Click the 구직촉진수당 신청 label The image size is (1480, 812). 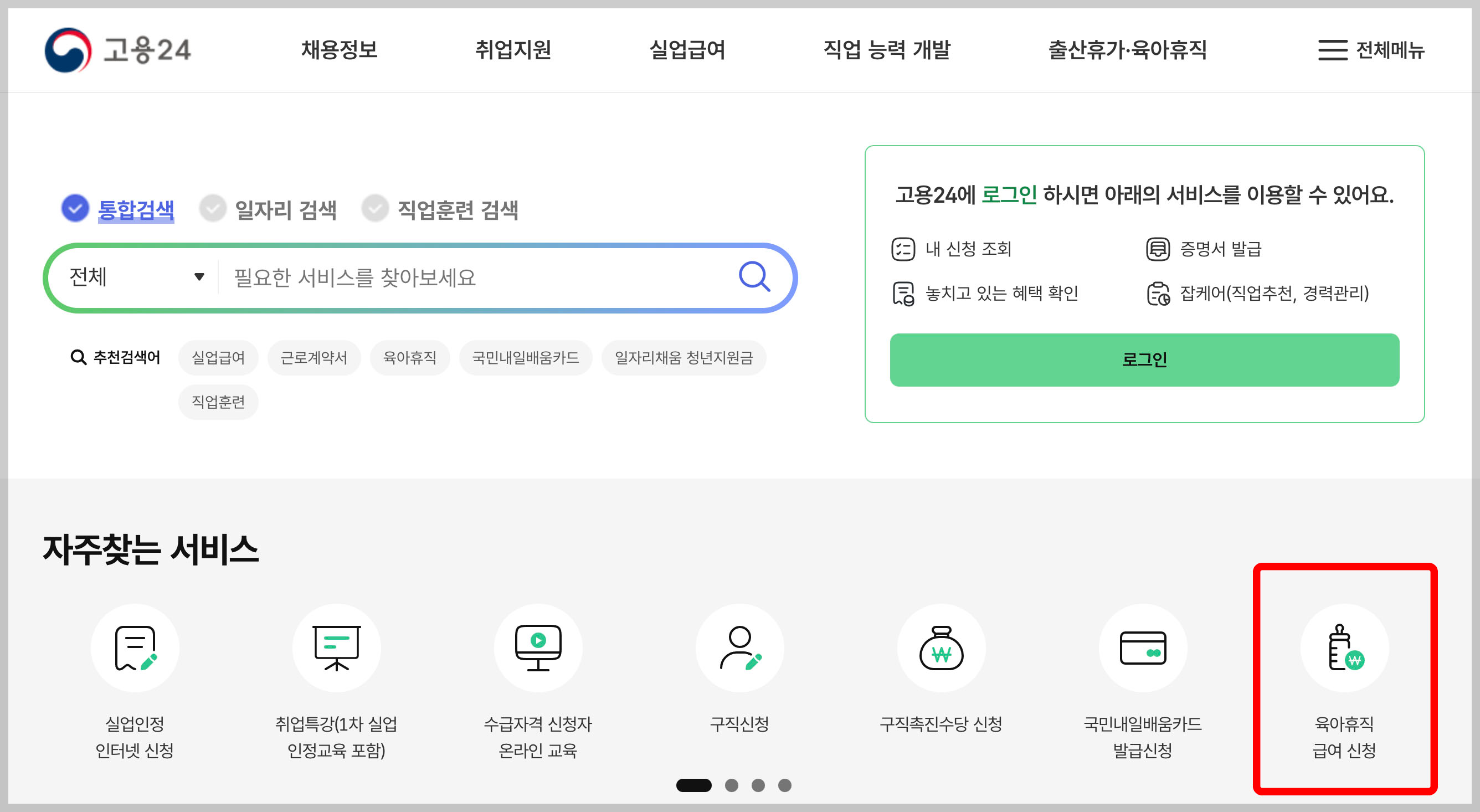point(941,723)
